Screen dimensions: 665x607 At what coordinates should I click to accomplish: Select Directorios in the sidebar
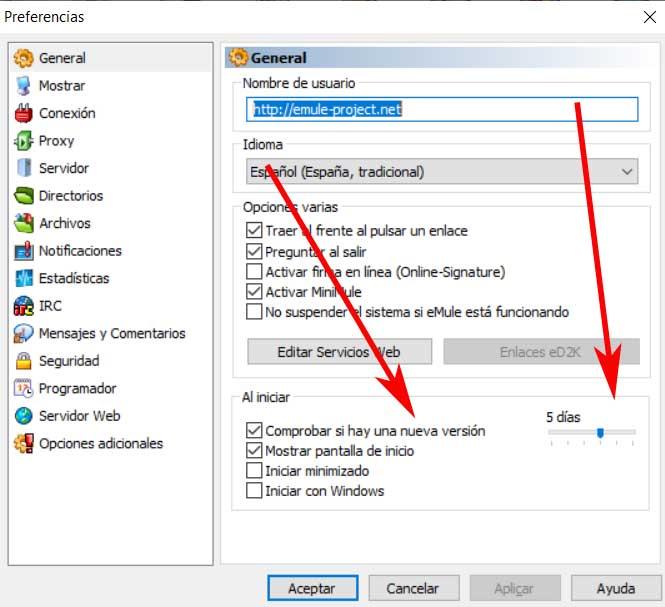(x=71, y=196)
